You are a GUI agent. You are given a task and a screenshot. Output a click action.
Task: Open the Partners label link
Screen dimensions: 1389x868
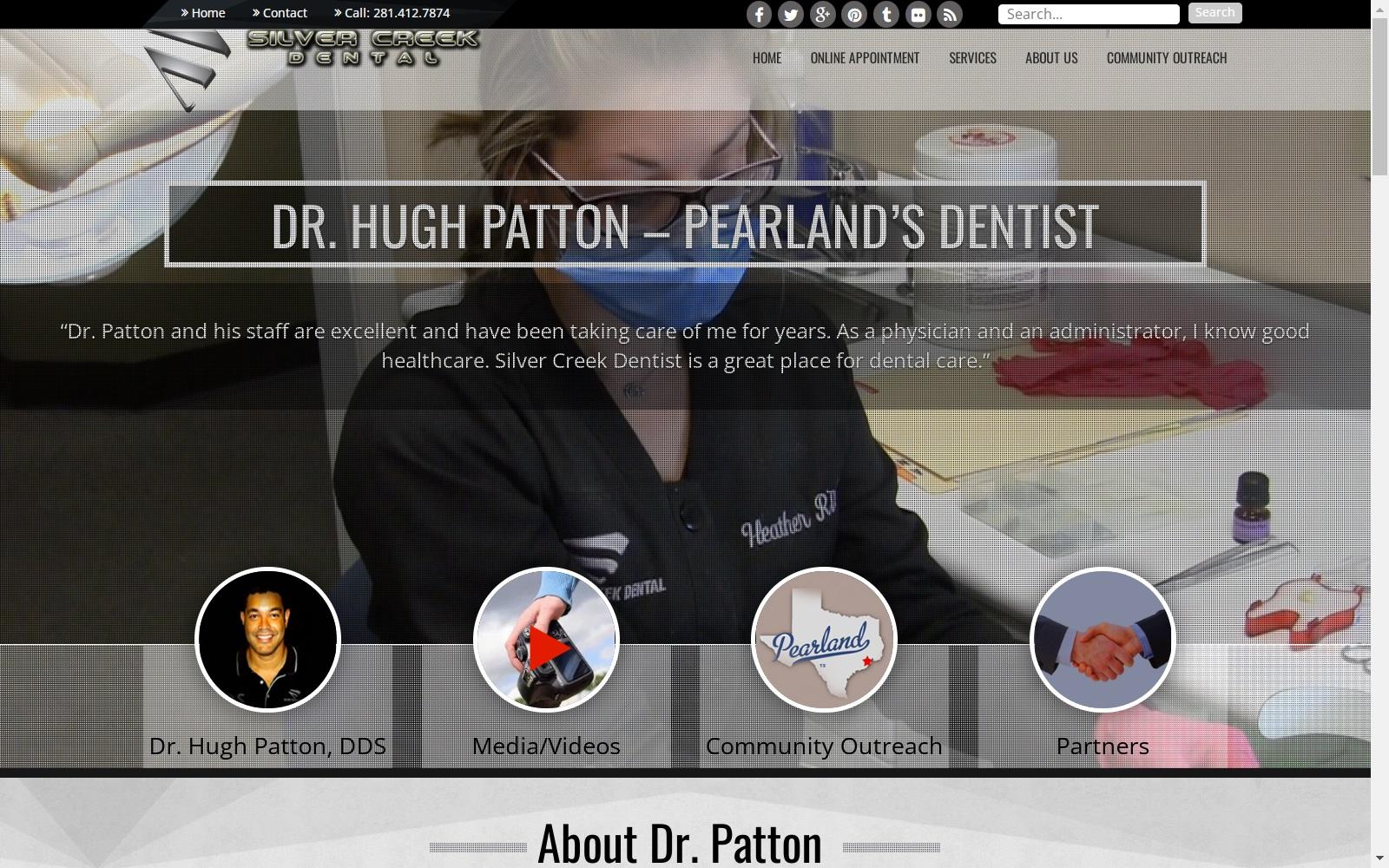pos(1103,746)
